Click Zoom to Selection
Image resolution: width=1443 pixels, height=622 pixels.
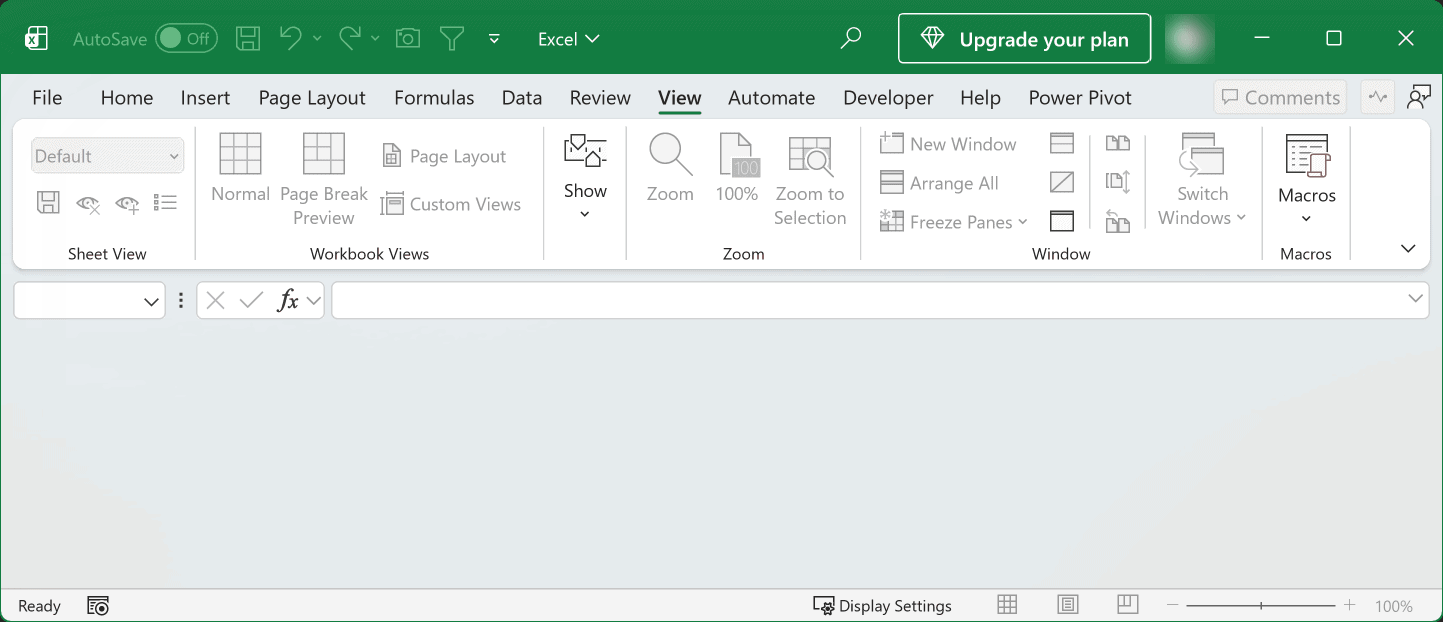click(810, 180)
